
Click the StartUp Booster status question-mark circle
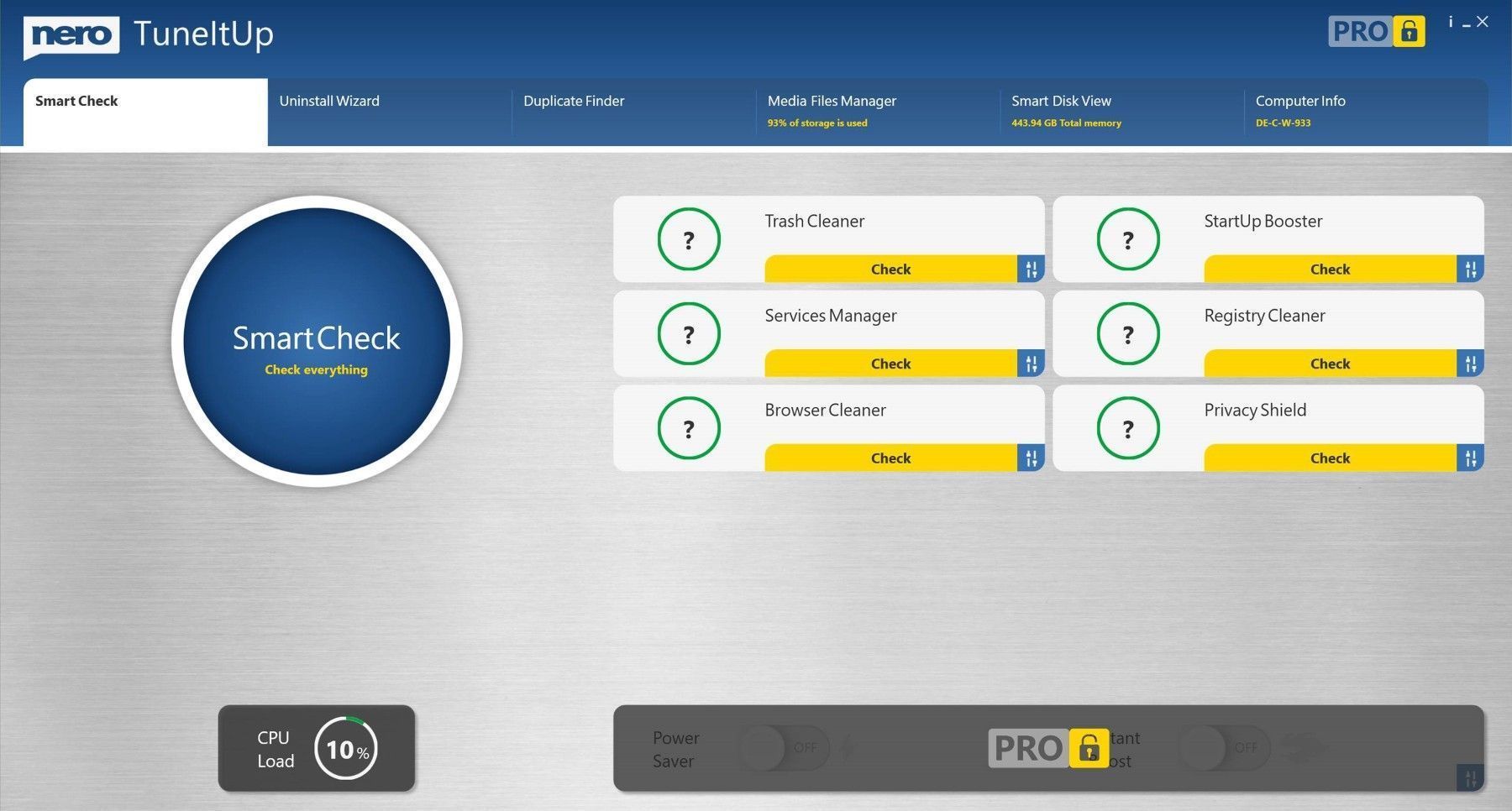1128,239
